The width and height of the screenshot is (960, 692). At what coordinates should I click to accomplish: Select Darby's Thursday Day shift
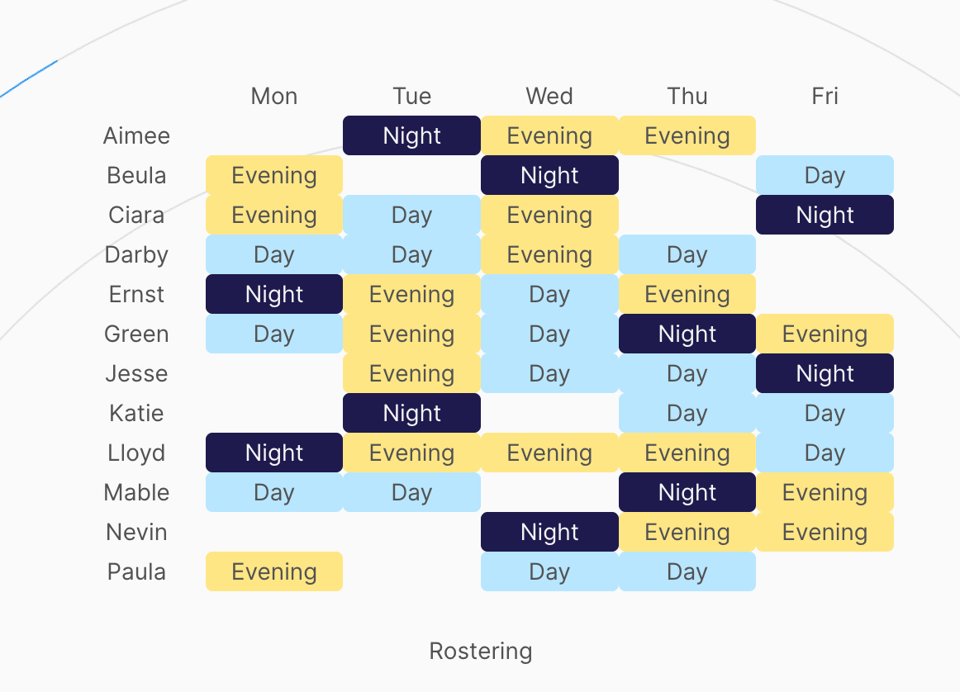(x=687, y=255)
